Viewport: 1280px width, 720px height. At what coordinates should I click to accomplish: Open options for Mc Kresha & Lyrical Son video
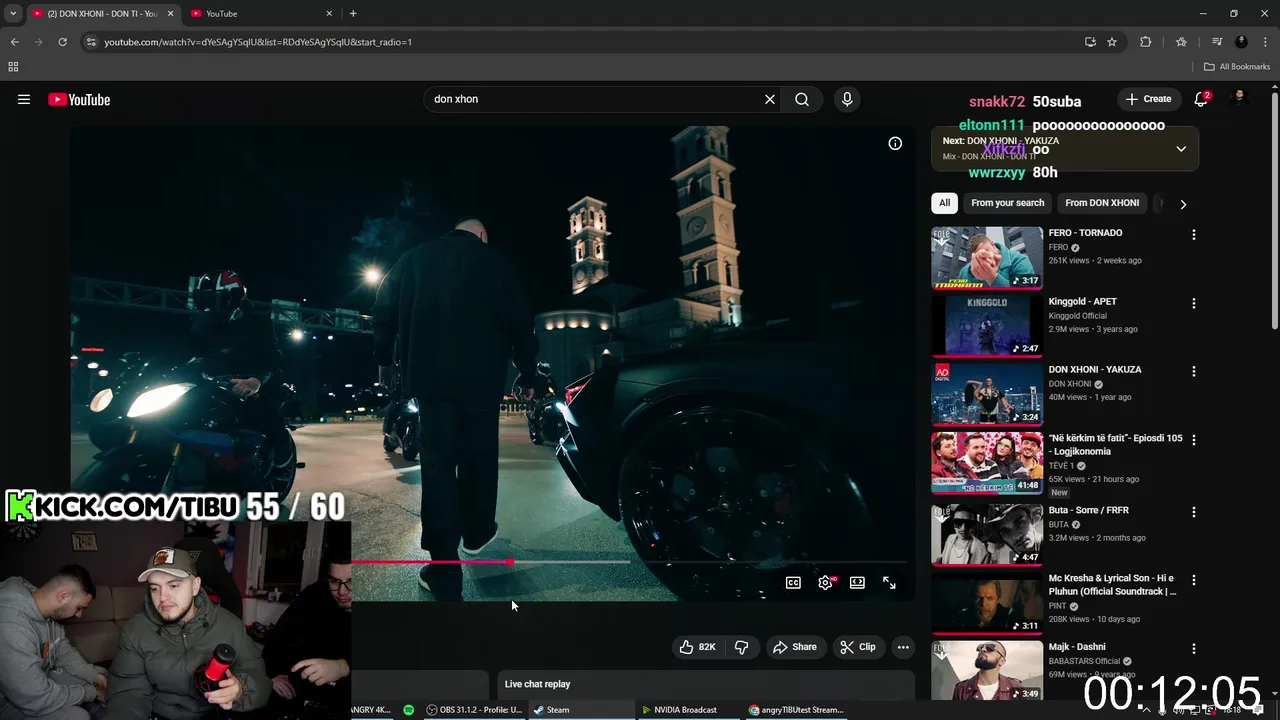point(1193,580)
